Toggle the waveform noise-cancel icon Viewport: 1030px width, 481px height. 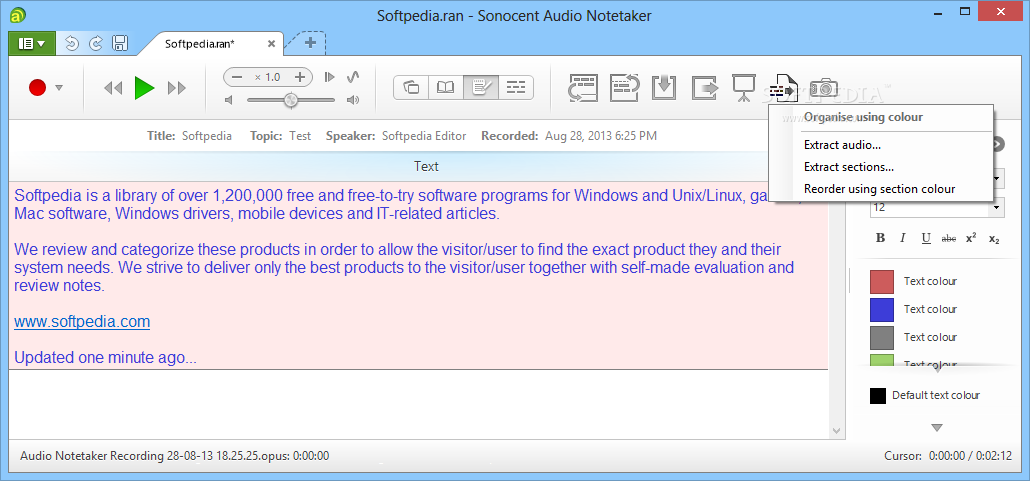[x=353, y=76]
